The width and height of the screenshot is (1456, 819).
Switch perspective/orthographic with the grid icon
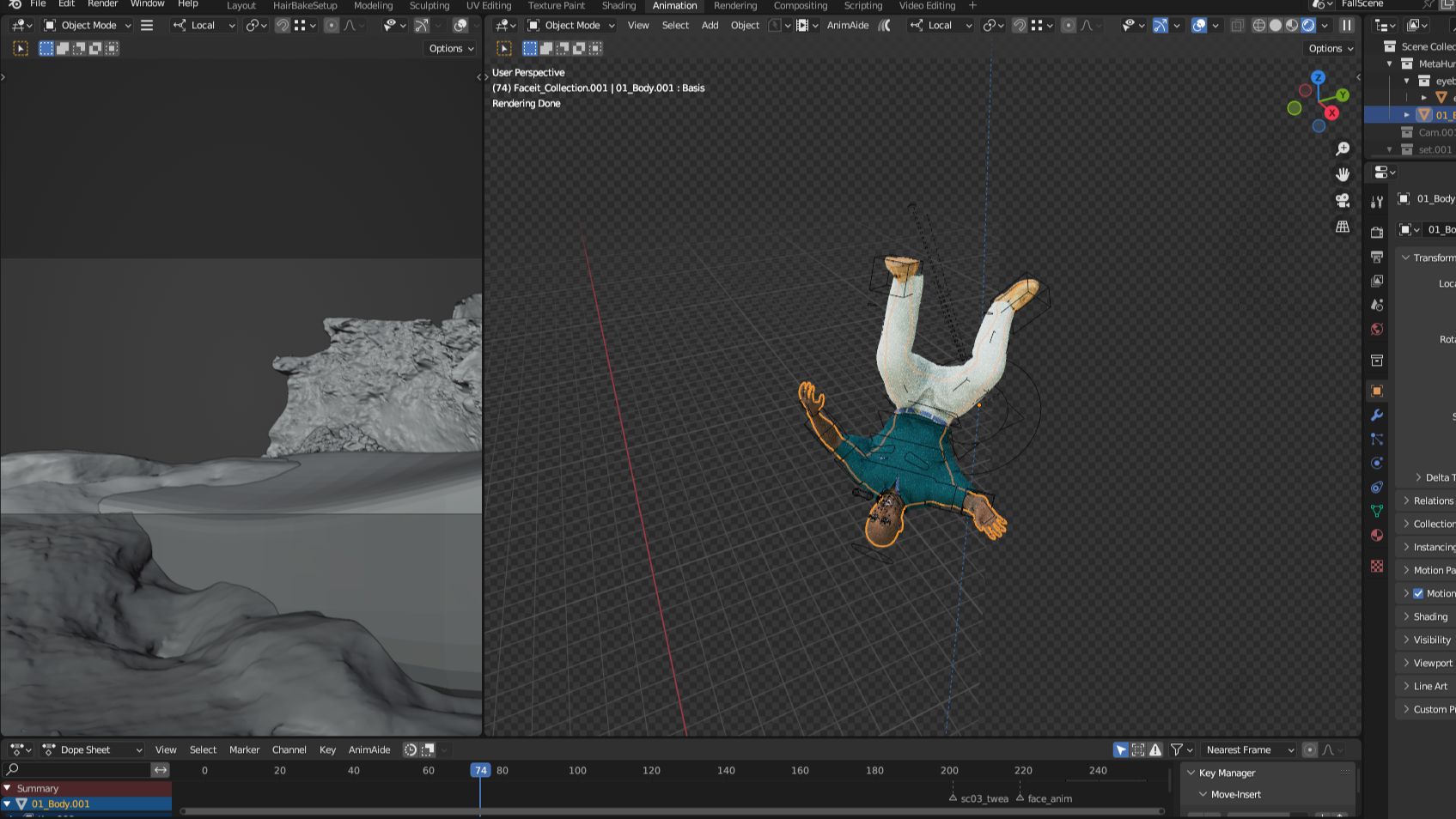(x=1343, y=227)
